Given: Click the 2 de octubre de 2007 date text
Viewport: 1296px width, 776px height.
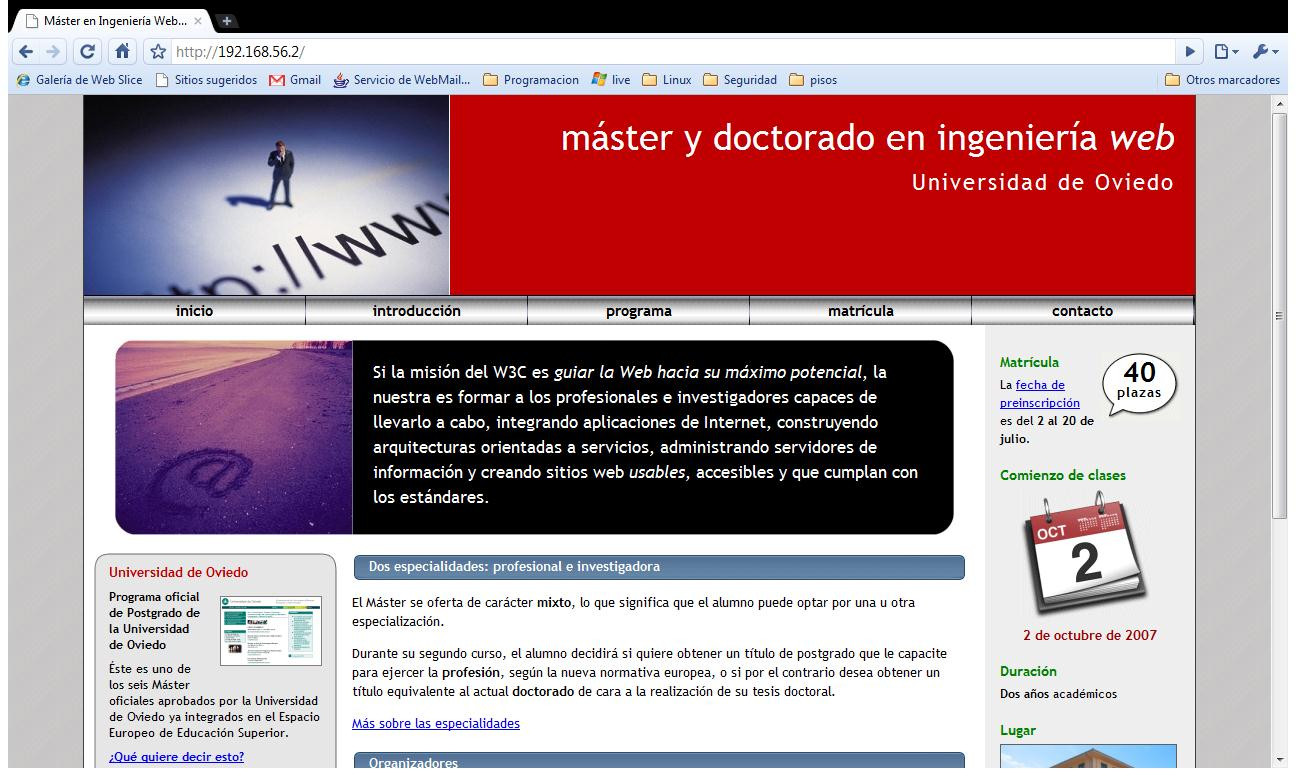Looking at the screenshot, I should (x=1089, y=635).
